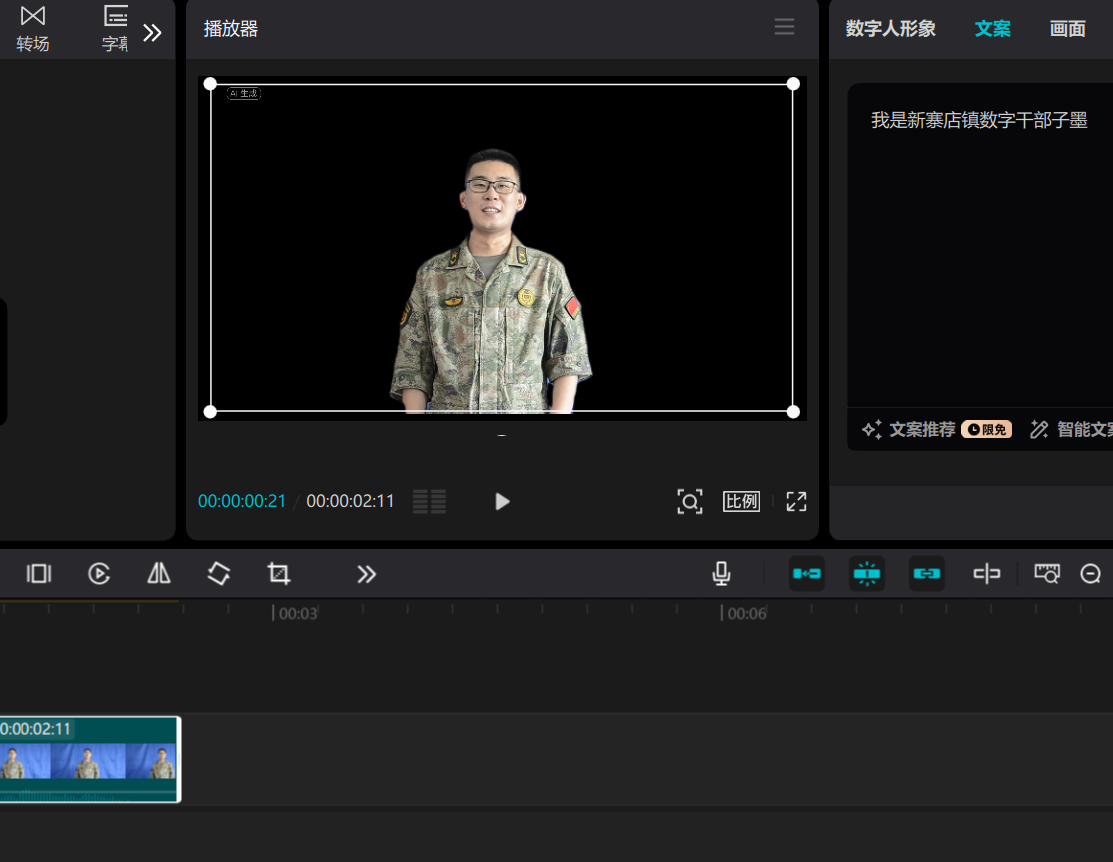Click the reverse playback clip icon

pos(98,573)
